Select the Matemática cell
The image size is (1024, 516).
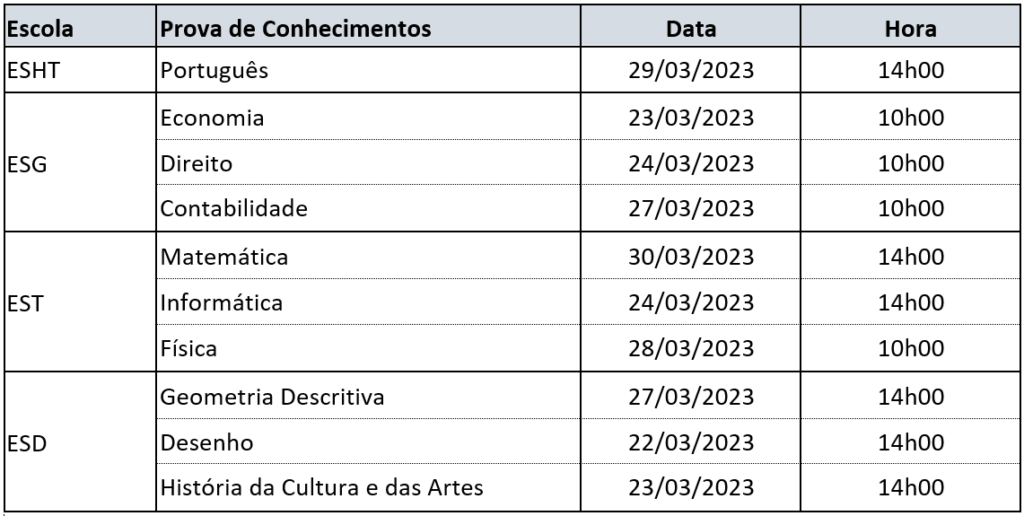pyautogui.click(x=368, y=256)
